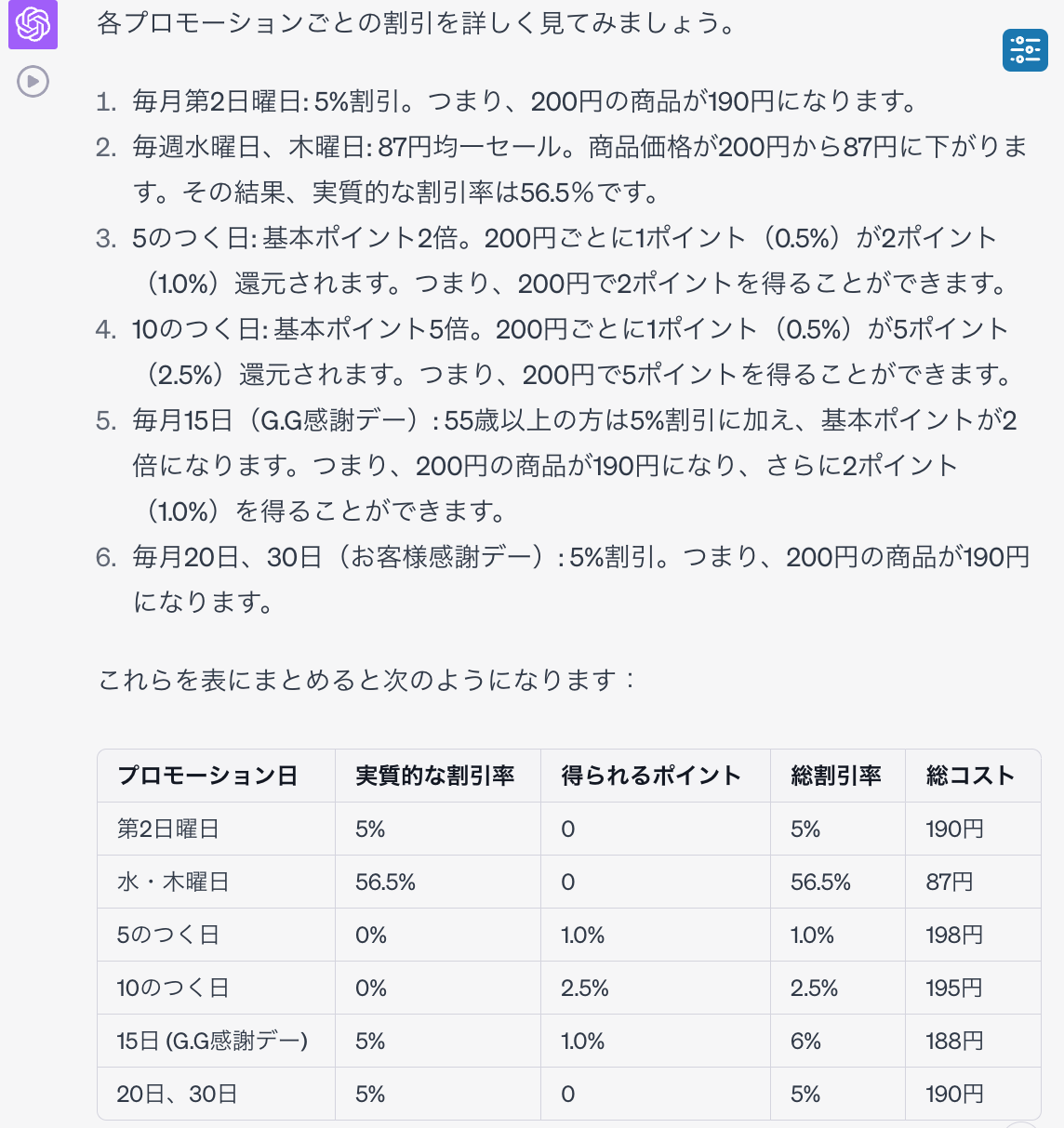Click the purple ChatGPT logo avatar
Image resolution: width=1064 pixels, height=1128 pixels.
coord(33,25)
